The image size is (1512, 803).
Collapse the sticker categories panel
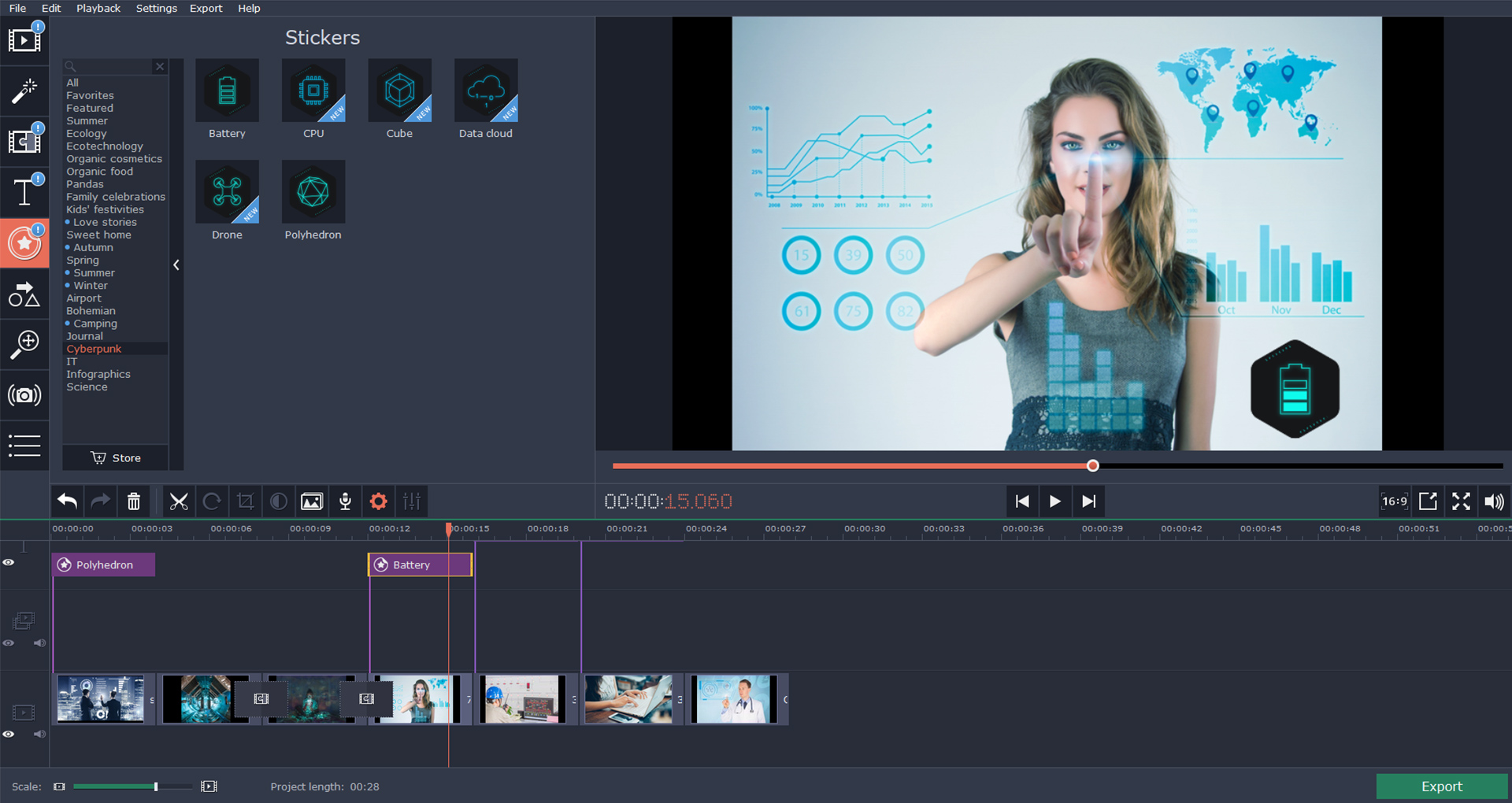click(x=176, y=265)
